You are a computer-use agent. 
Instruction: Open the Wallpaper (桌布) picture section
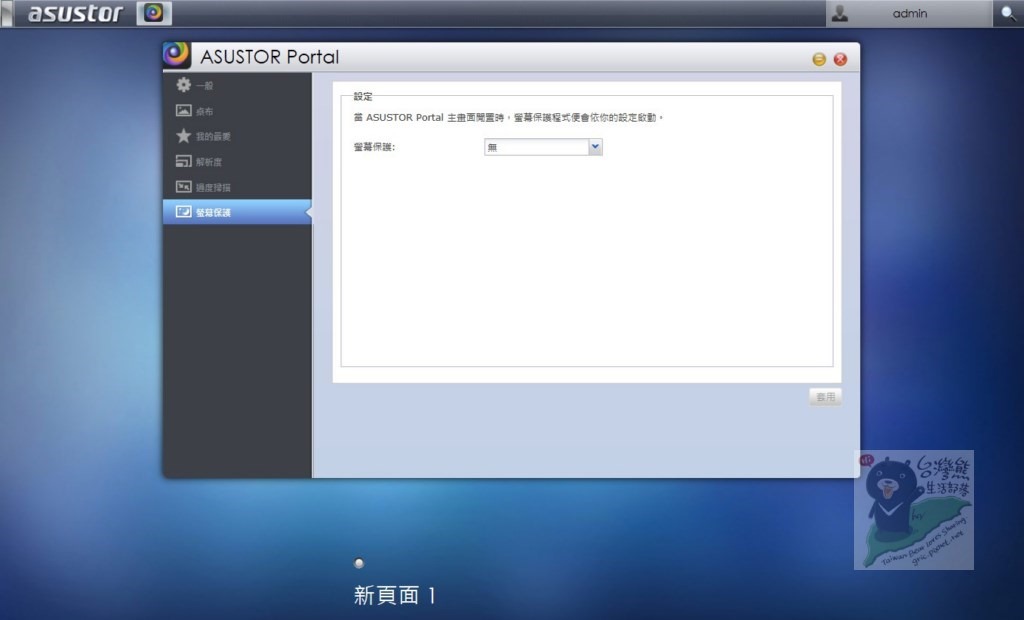coord(237,110)
